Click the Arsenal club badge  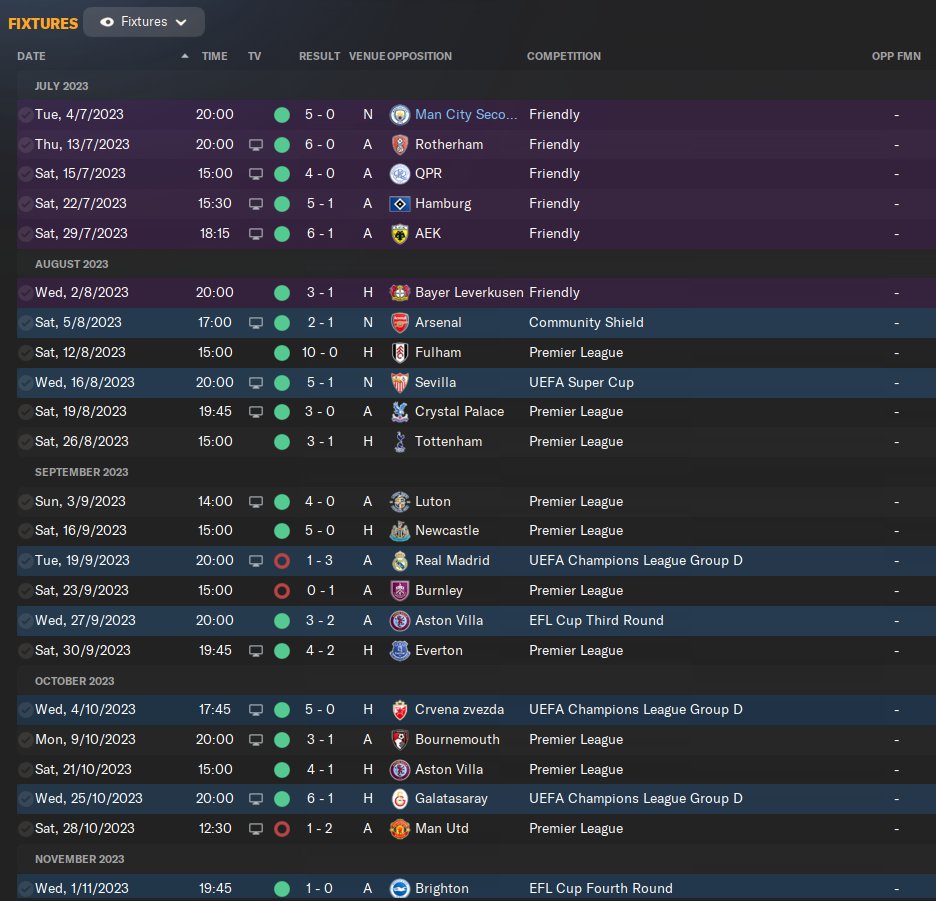coord(399,322)
